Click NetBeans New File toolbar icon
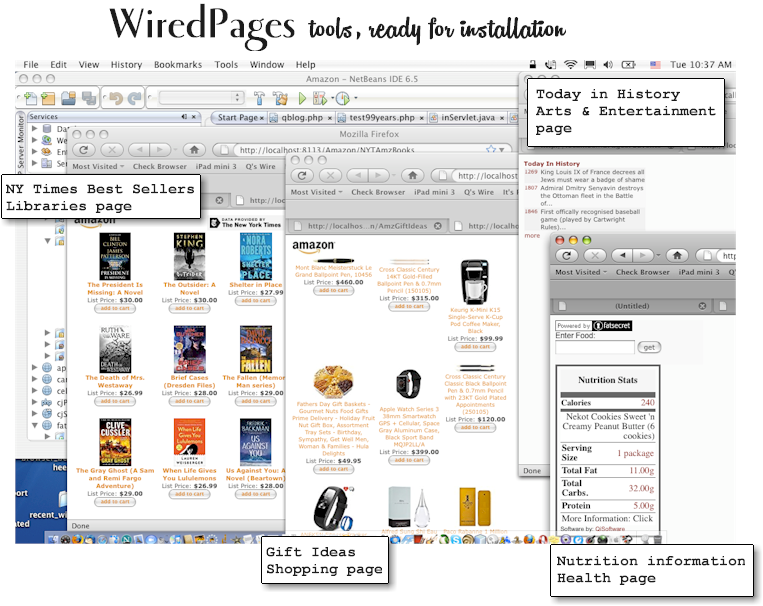This screenshot has width=763, height=606. point(30,98)
